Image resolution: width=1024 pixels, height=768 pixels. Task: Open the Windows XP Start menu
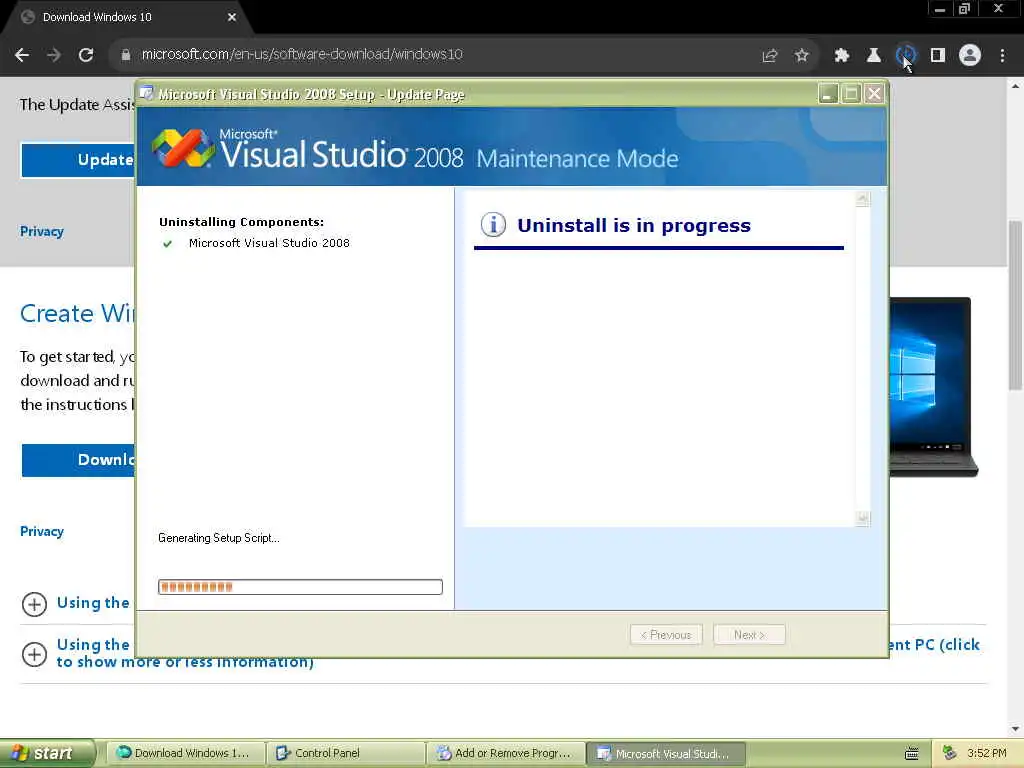coord(48,754)
